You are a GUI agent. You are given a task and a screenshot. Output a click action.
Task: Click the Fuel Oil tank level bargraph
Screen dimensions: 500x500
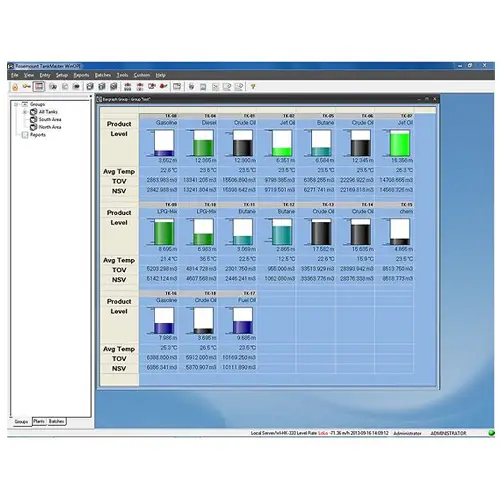242,320
